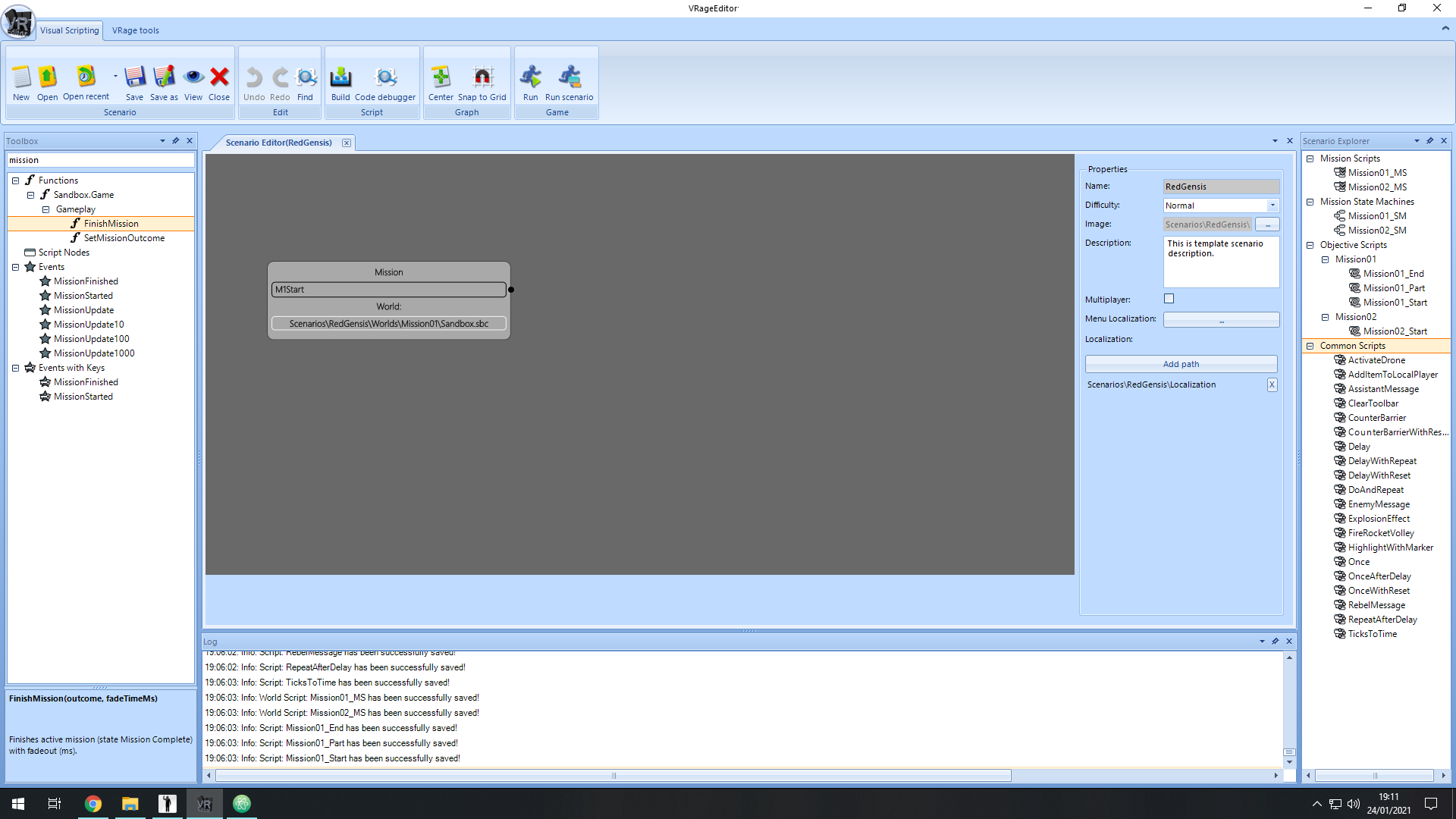Click the Add path button
The image size is (1456, 819).
(x=1181, y=364)
